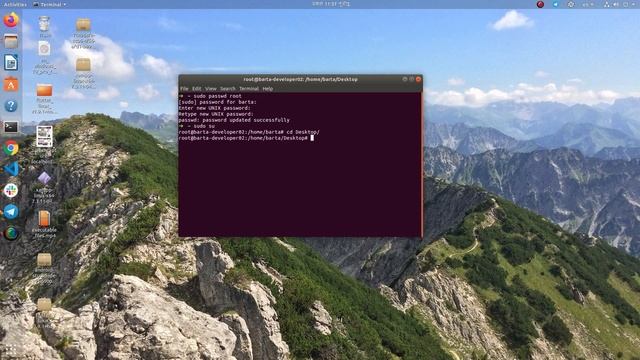Select the Terminal icon in dock
This screenshot has height=360, width=640.
tap(11, 127)
